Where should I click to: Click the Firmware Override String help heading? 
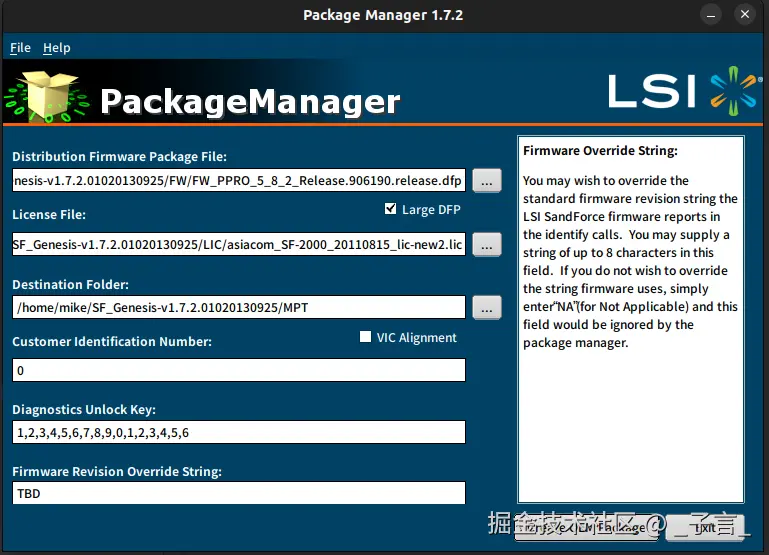click(x=600, y=151)
